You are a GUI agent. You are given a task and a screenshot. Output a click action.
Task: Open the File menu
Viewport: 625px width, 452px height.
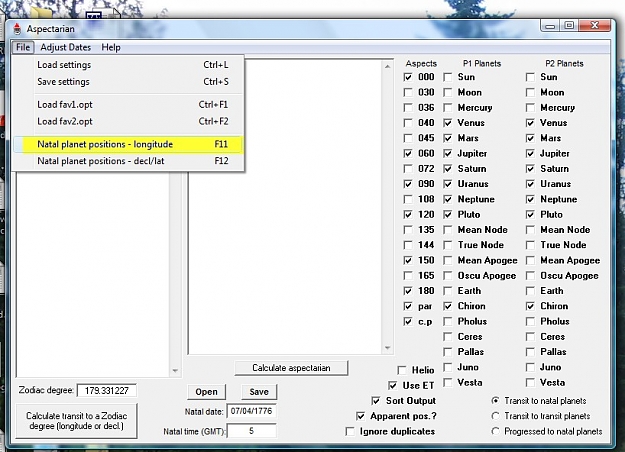point(23,47)
